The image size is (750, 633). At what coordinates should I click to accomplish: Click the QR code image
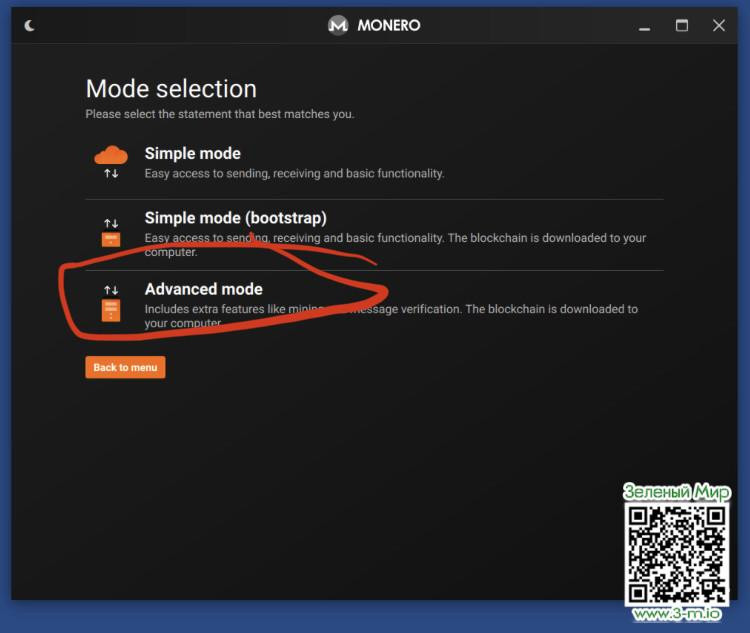[676, 553]
